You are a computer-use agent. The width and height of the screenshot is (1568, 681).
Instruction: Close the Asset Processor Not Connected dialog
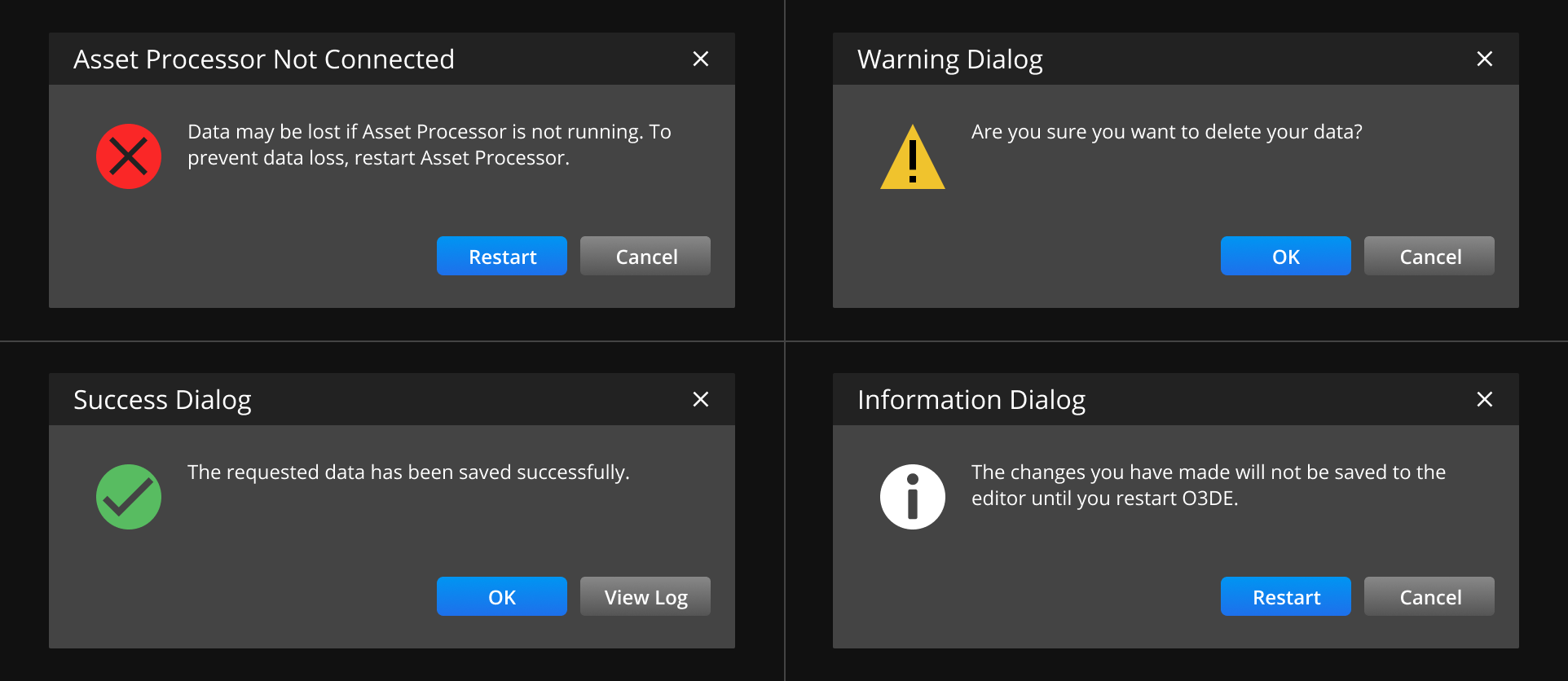point(700,59)
